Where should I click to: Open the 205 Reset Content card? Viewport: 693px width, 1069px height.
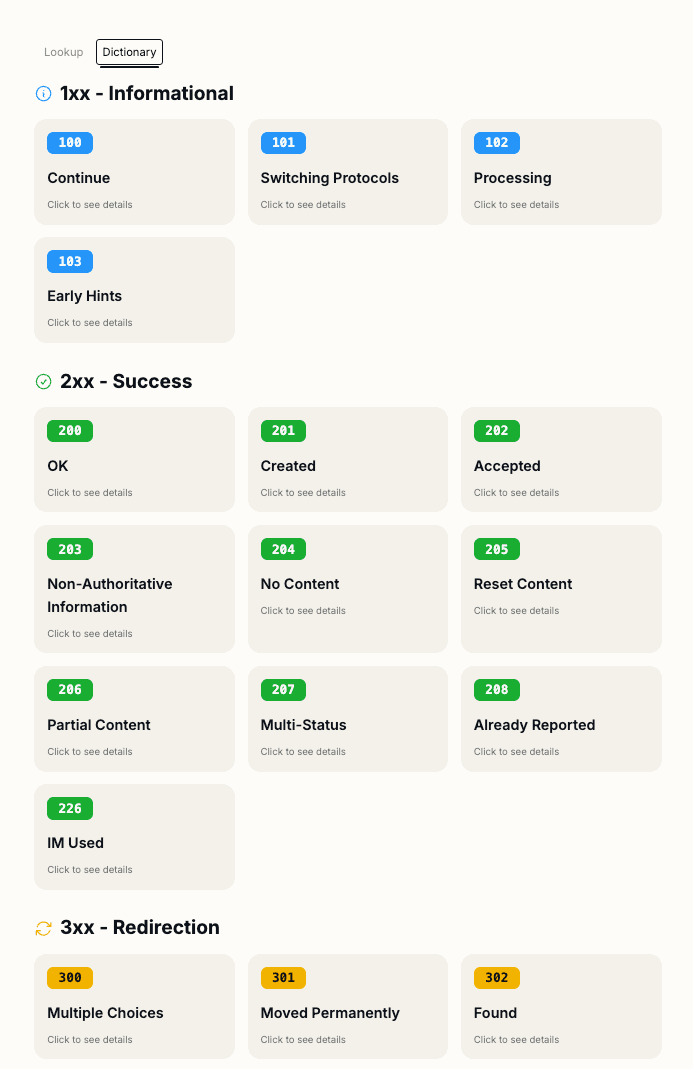point(561,588)
